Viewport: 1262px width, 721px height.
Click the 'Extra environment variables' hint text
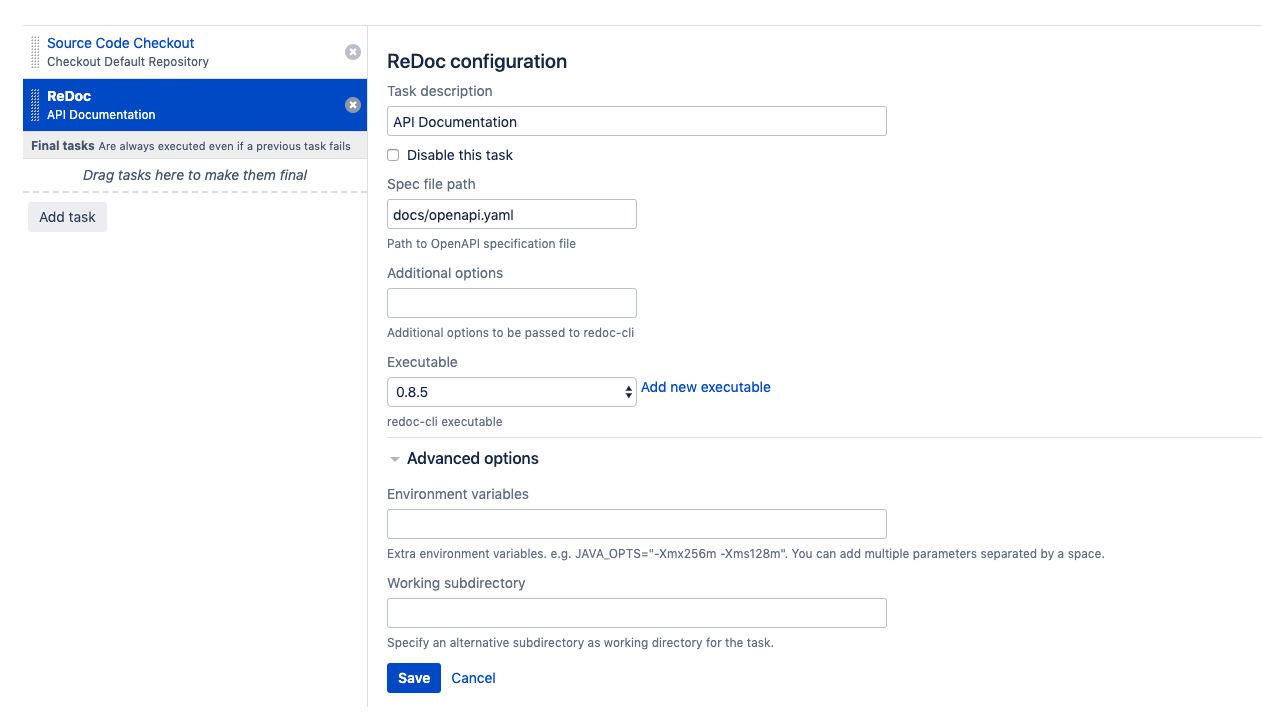(746, 554)
